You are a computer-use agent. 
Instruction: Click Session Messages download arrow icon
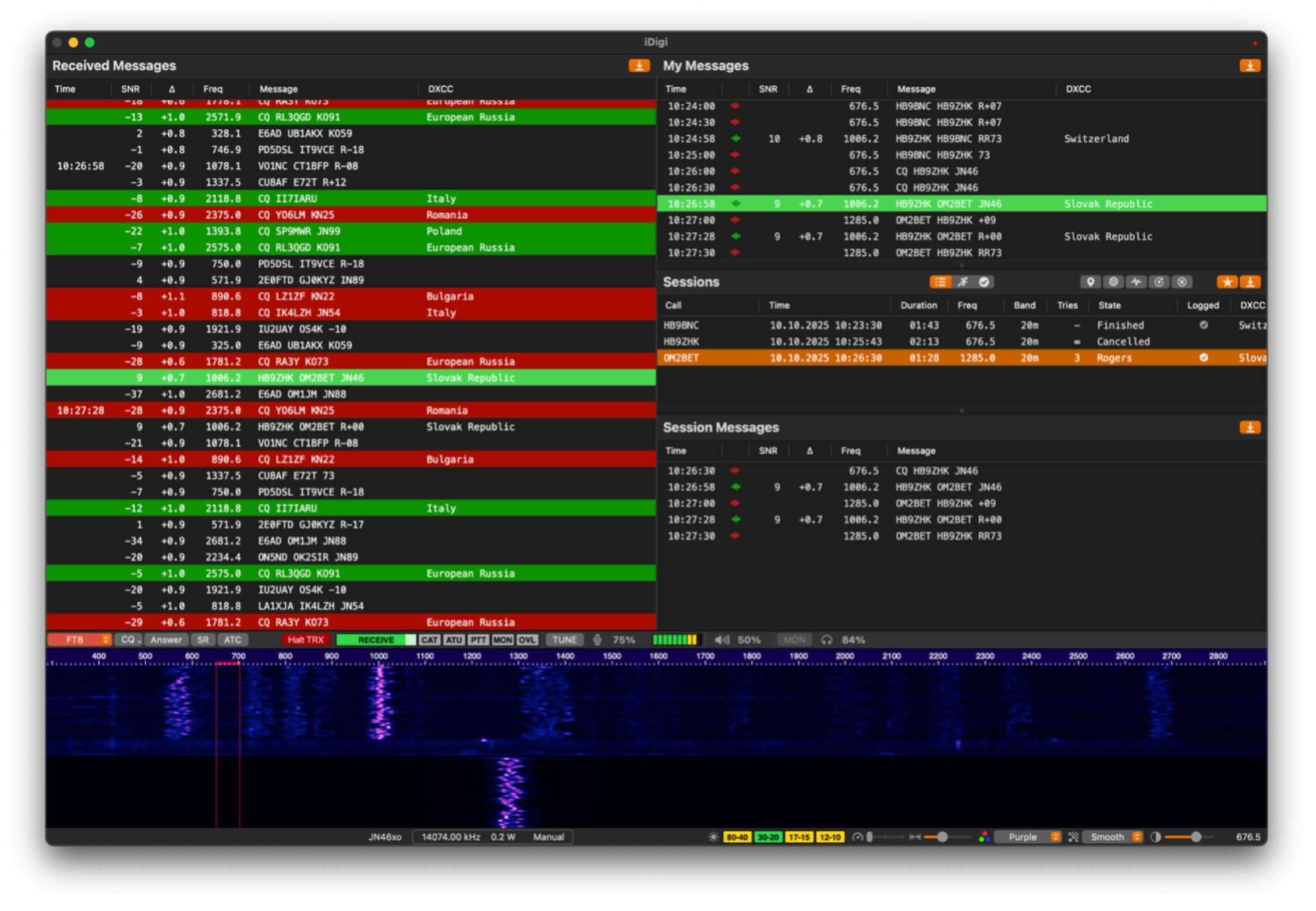click(1250, 428)
